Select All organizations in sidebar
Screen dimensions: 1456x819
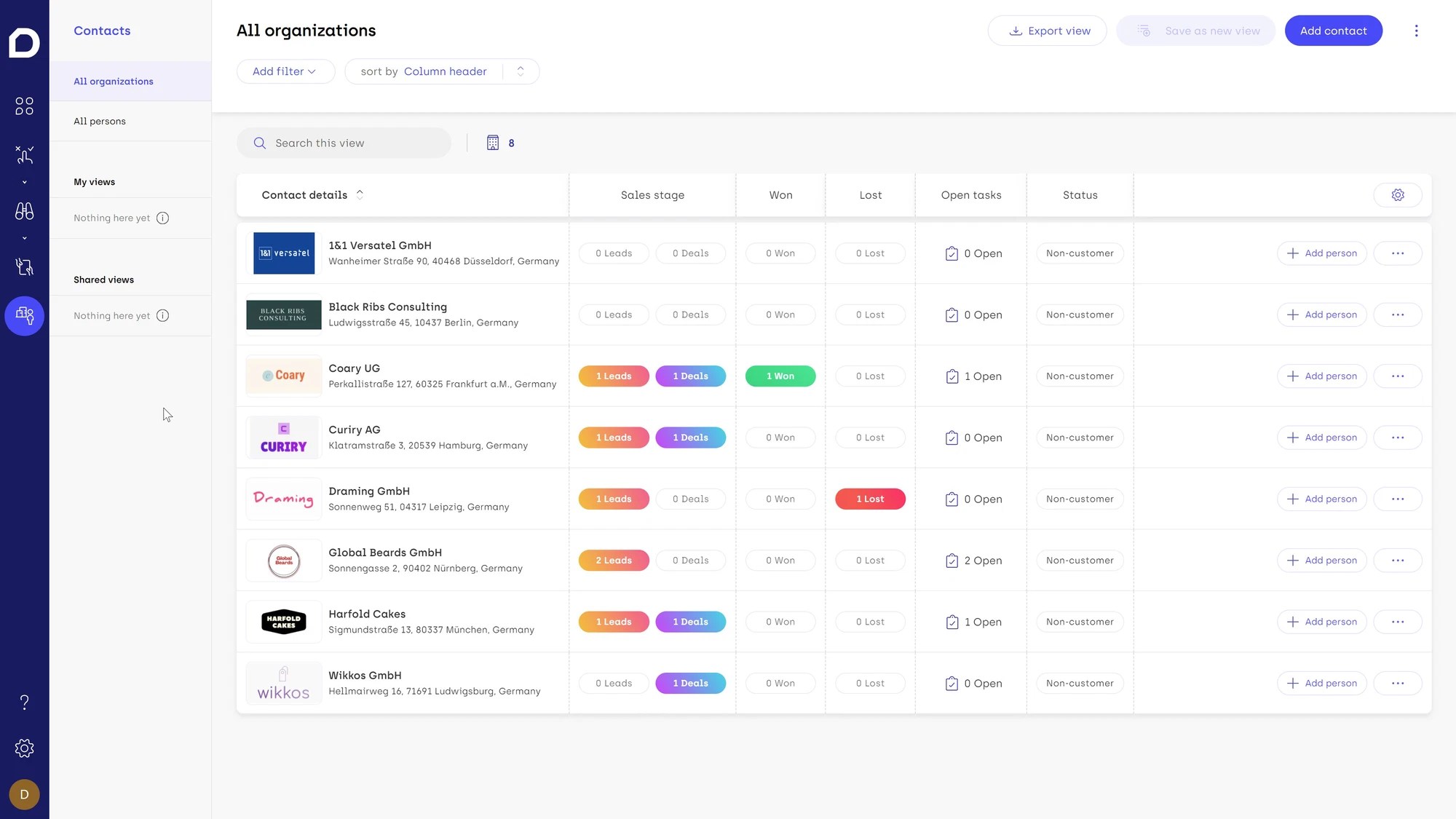click(114, 82)
